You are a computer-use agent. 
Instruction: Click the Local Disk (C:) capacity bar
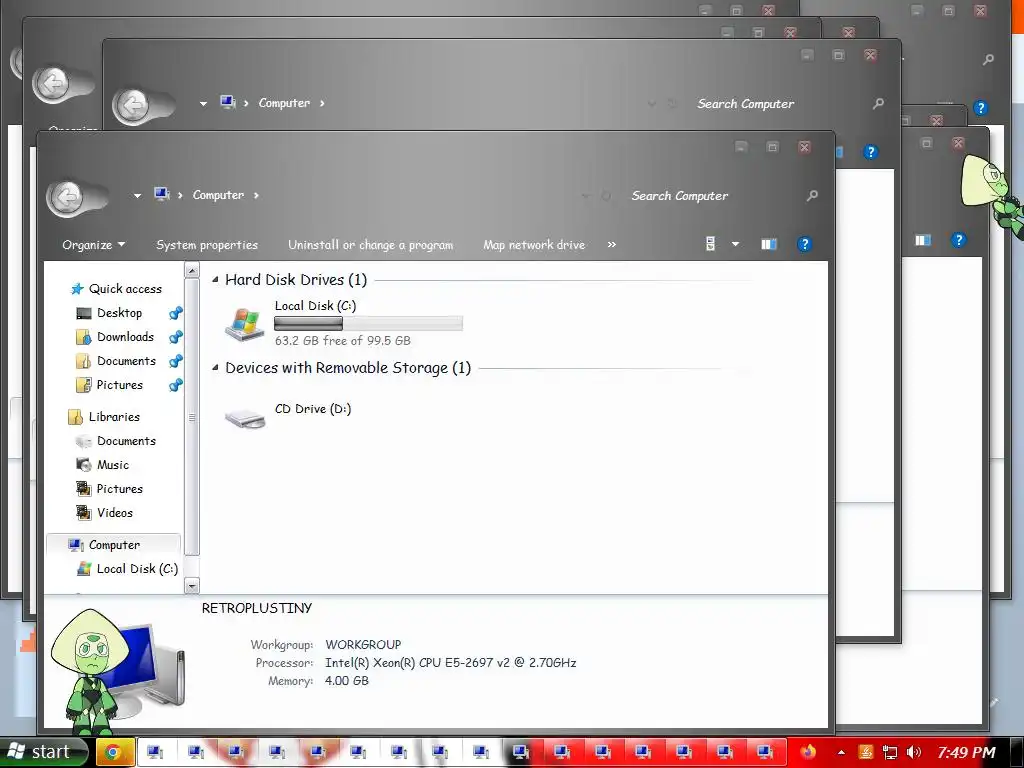(368, 323)
